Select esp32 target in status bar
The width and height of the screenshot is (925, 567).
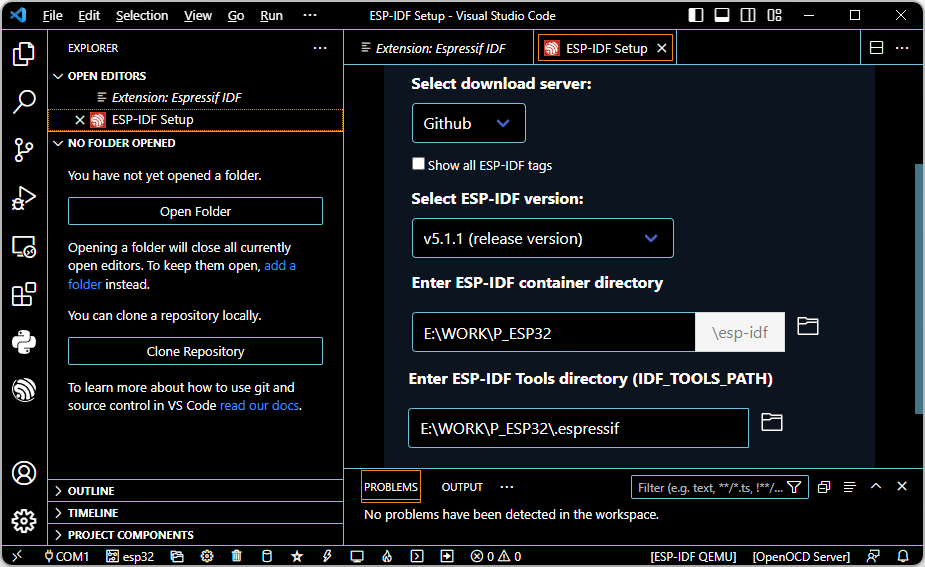130,556
